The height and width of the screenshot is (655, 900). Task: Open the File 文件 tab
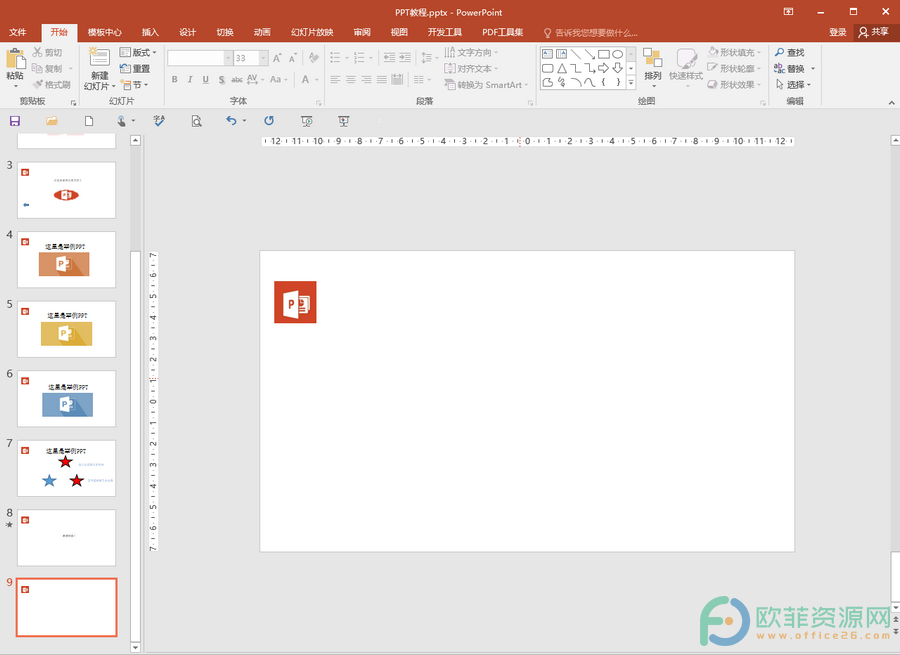(18, 32)
